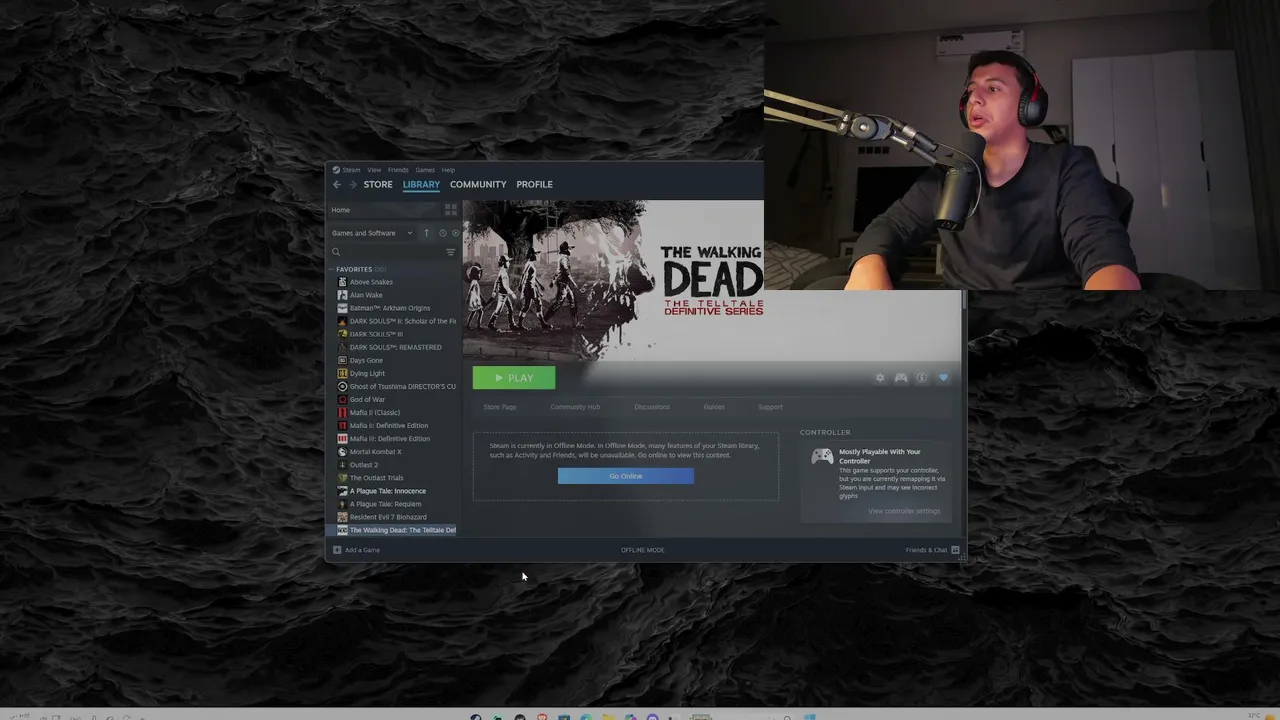This screenshot has width=1280, height=720.
Task: Click the Batman: Arkham Origins game icon
Action: pos(342,308)
